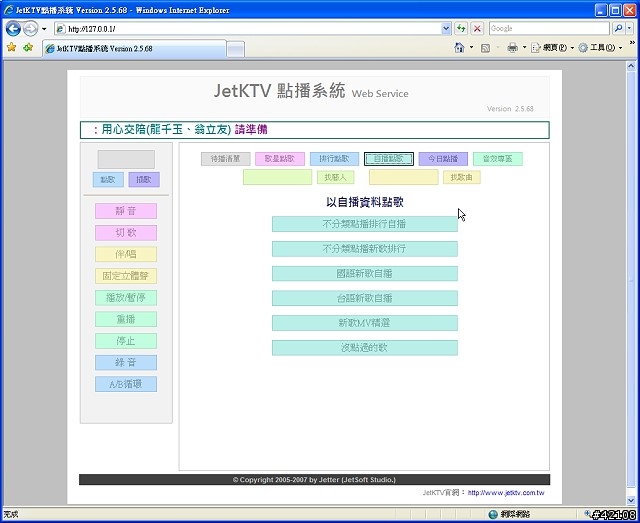Open the recent pages dropdown arrow

[x=44, y=29]
